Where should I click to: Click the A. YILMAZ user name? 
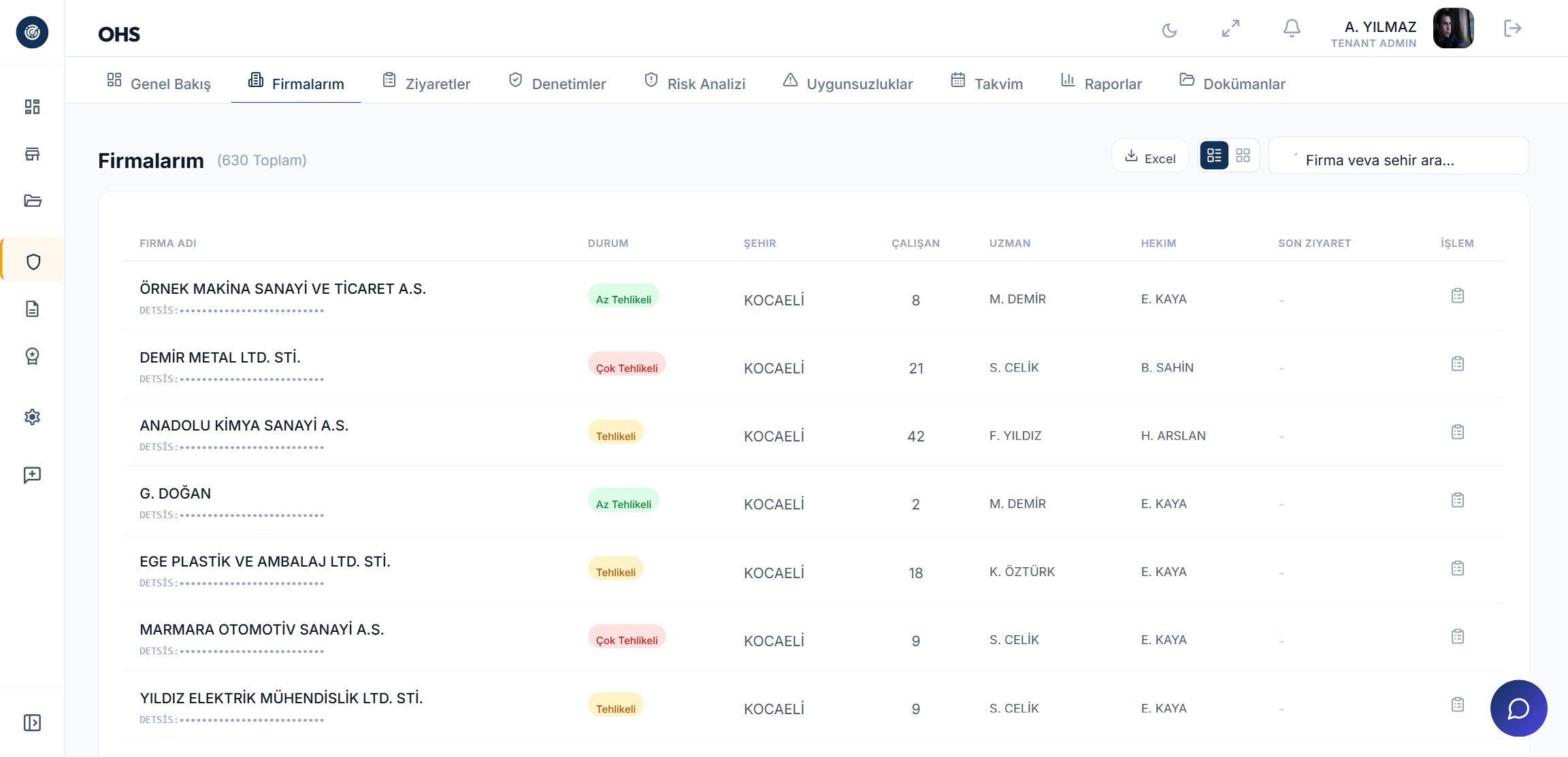pyautogui.click(x=1380, y=27)
